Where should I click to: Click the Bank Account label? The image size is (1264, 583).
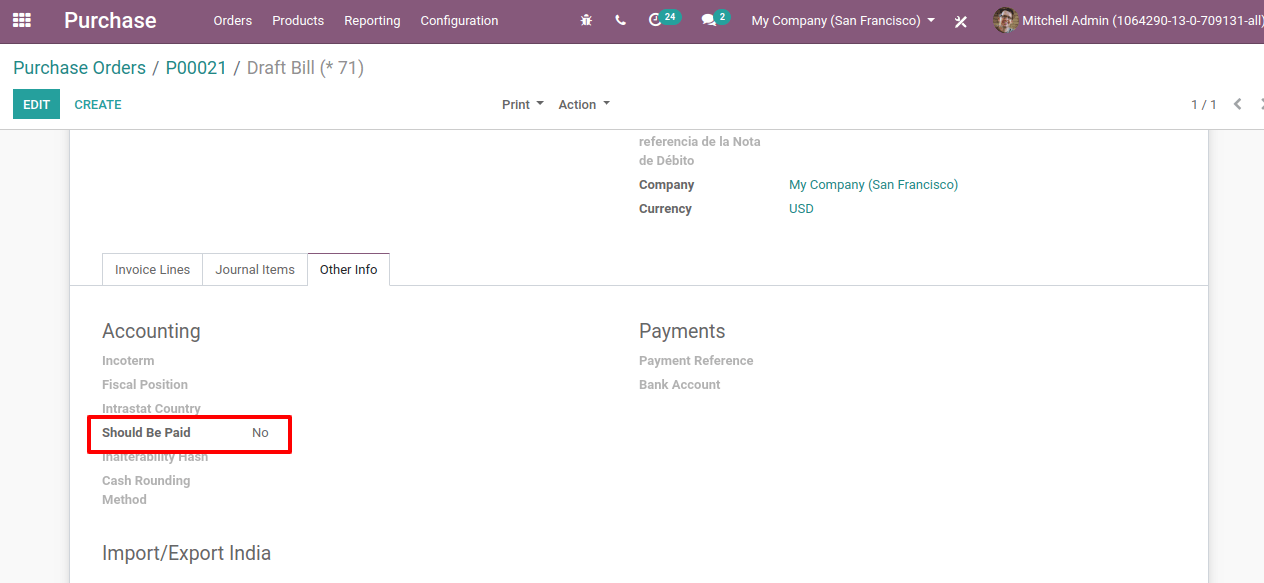click(679, 385)
